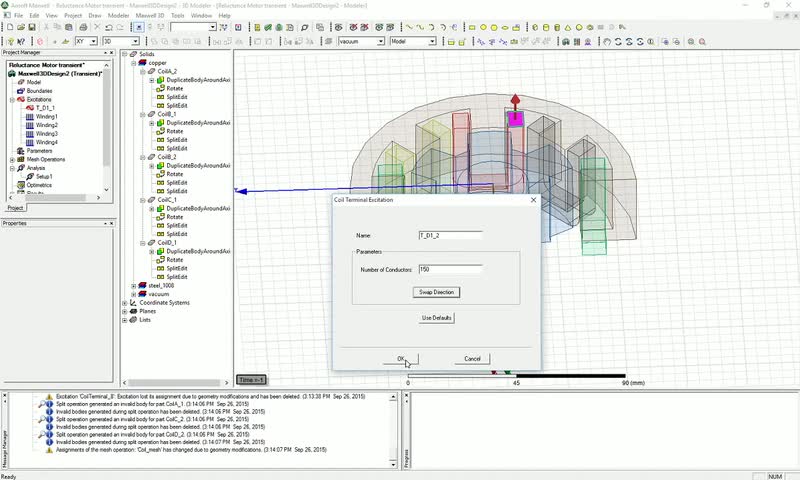The width and height of the screenshot is (800, 480).
Task: Select the Draw Spline tool
Action: click(420, 27)
